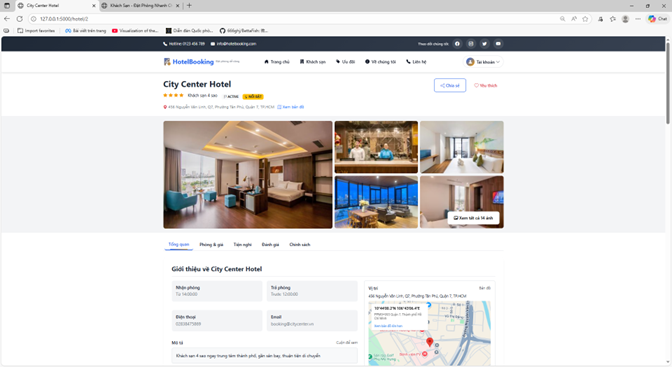
Task: Open the large main hotel room photo
Action: 248,174
